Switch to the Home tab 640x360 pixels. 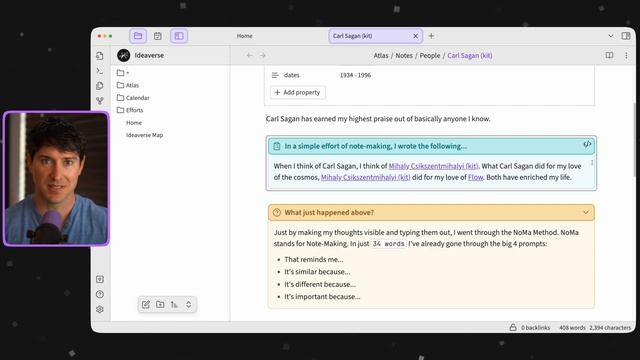pos(244,36)
